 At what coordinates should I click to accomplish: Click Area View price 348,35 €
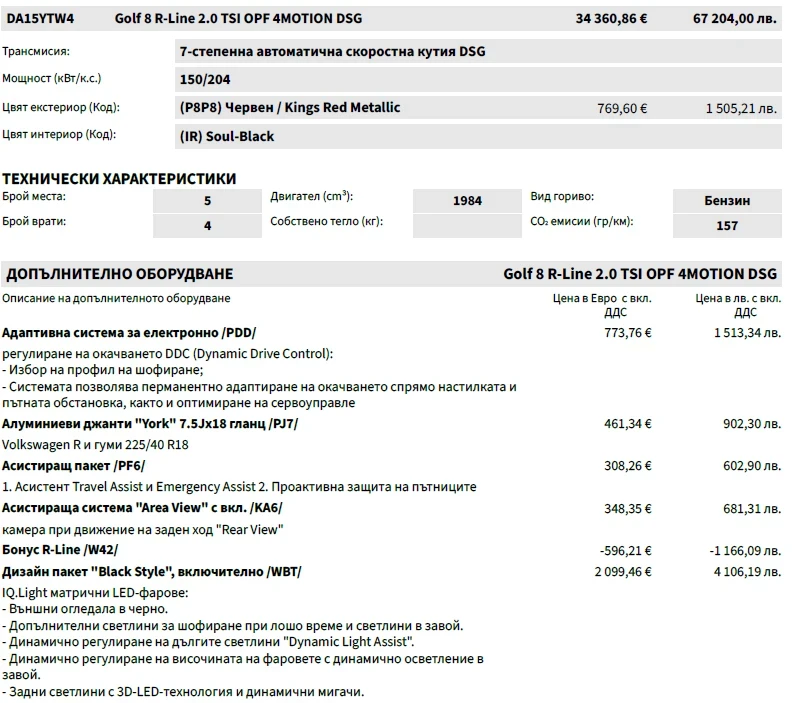point(628,508)
